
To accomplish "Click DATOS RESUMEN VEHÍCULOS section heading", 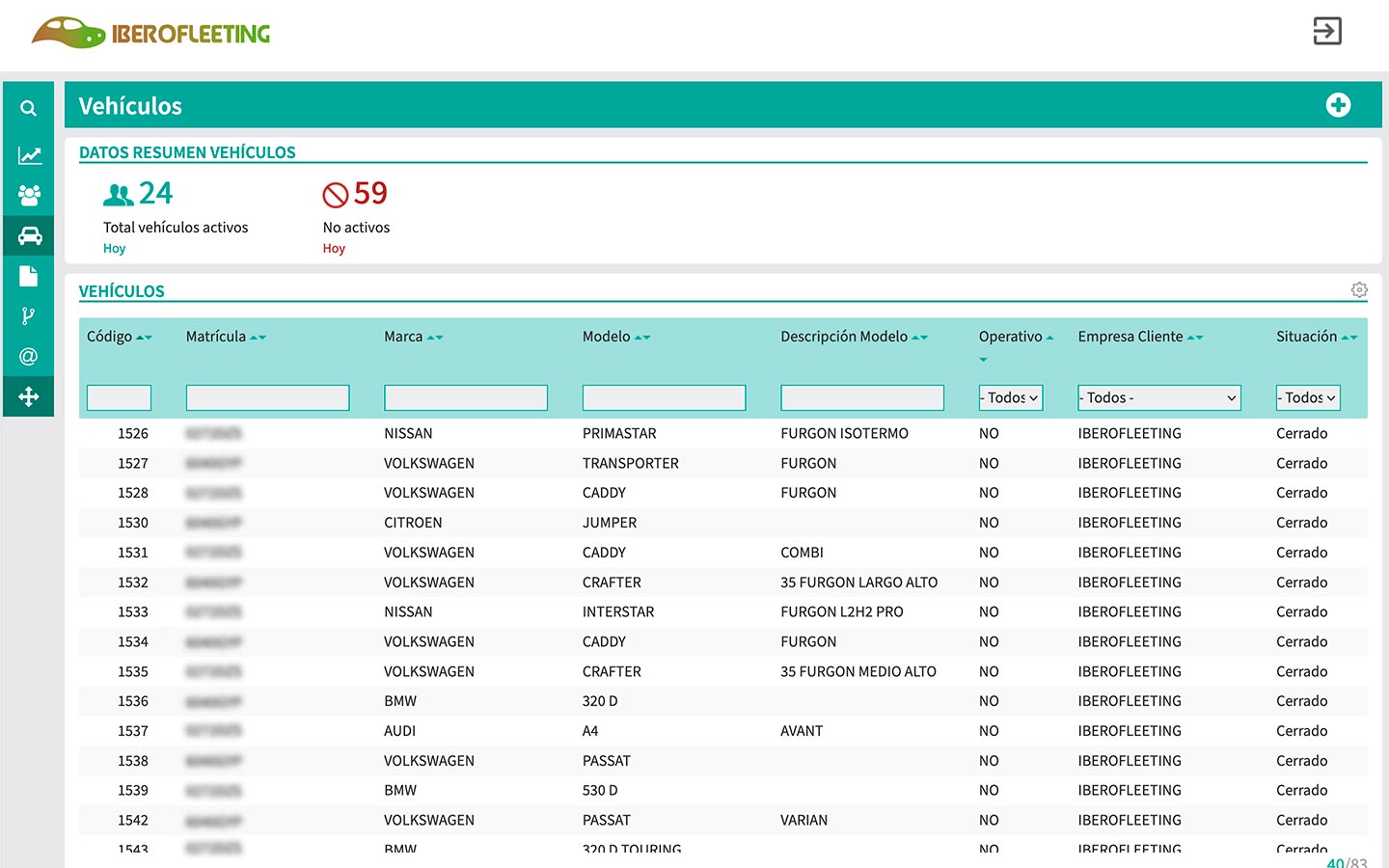I will [187, 152].
